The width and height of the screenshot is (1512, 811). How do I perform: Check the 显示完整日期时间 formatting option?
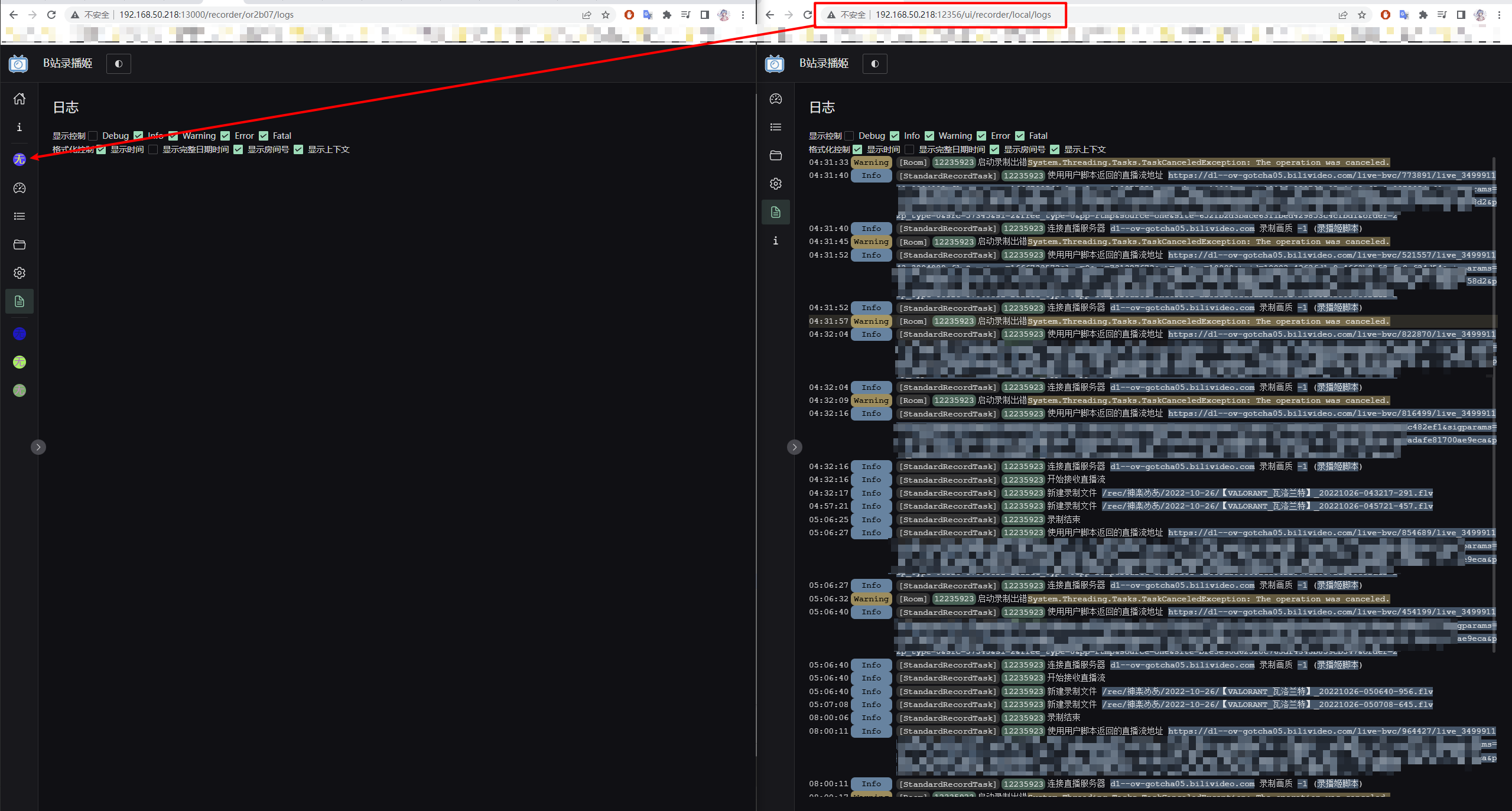click(153, 149)
